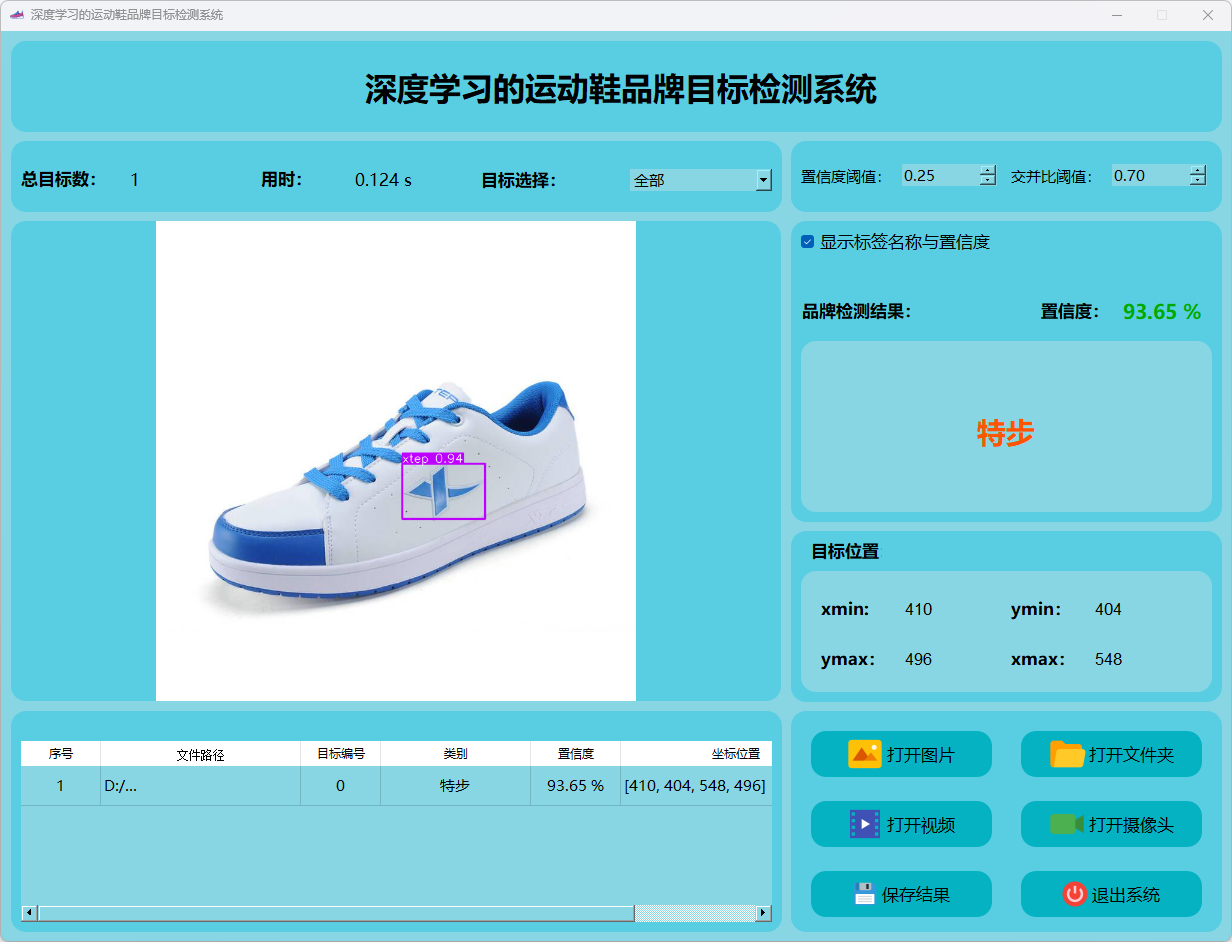Click the xmax value 548
The width and height of the screenshot is (1232, 942).
(1108, 659)
